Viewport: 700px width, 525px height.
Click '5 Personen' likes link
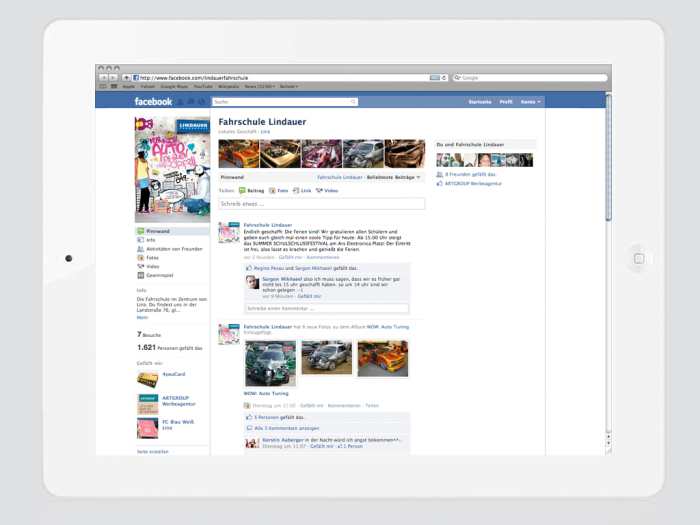[267, 417]
